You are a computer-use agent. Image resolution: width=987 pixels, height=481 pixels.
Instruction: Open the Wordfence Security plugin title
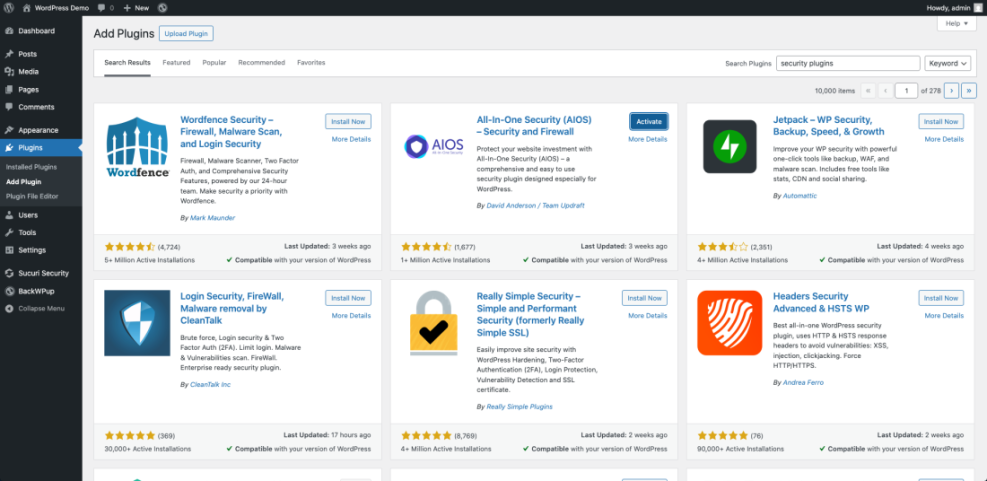pos(231,132)
